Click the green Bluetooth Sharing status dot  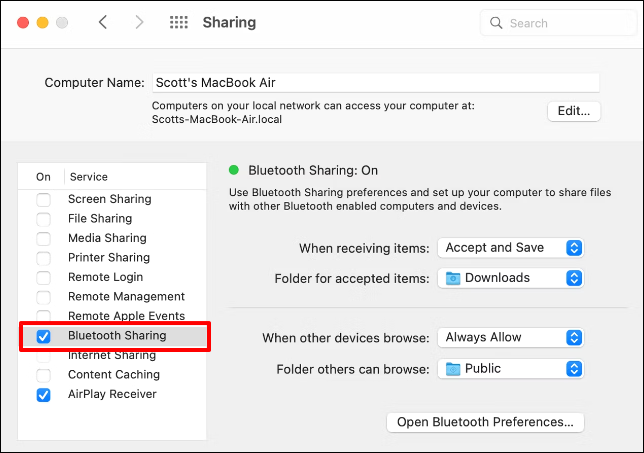234,170
